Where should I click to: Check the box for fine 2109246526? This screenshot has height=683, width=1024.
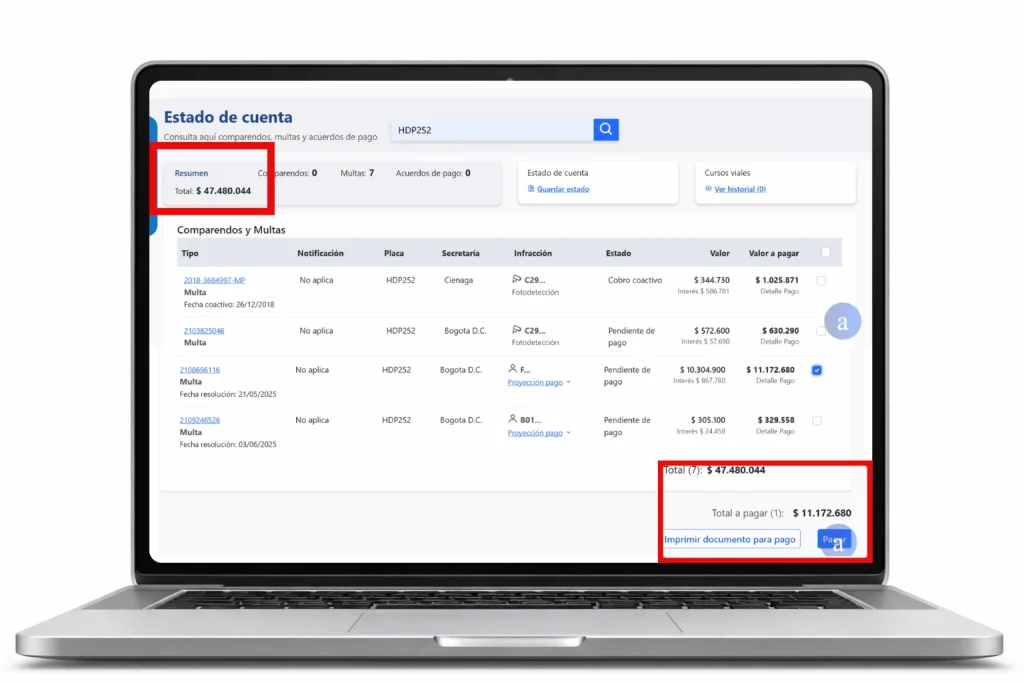click(x=816, y=421)
